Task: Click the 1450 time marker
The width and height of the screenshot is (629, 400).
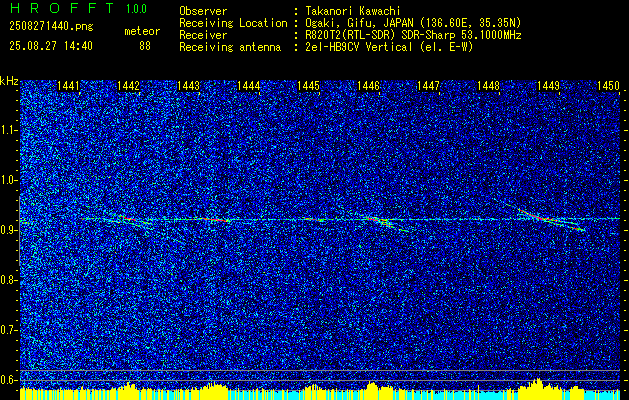Action: pyautogui.click(x=608, y=86)
